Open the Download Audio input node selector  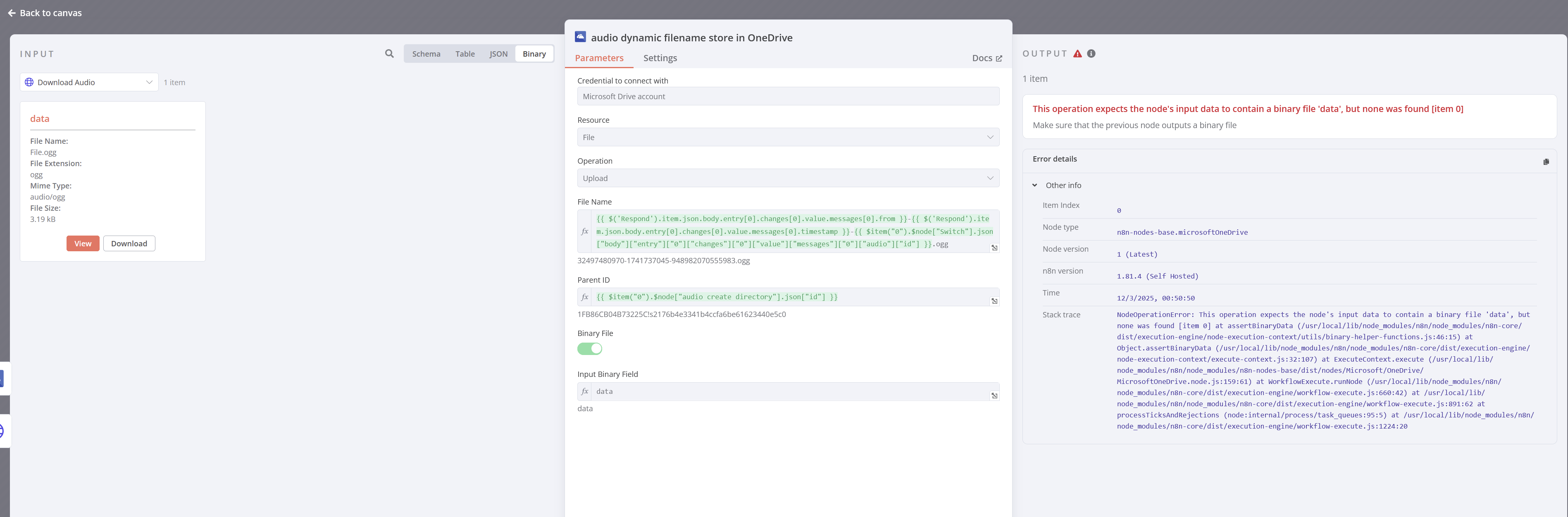point(90,82)
